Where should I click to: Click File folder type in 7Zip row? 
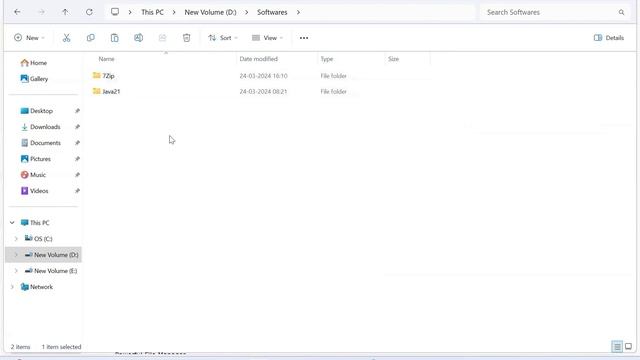tap(333, 76)
